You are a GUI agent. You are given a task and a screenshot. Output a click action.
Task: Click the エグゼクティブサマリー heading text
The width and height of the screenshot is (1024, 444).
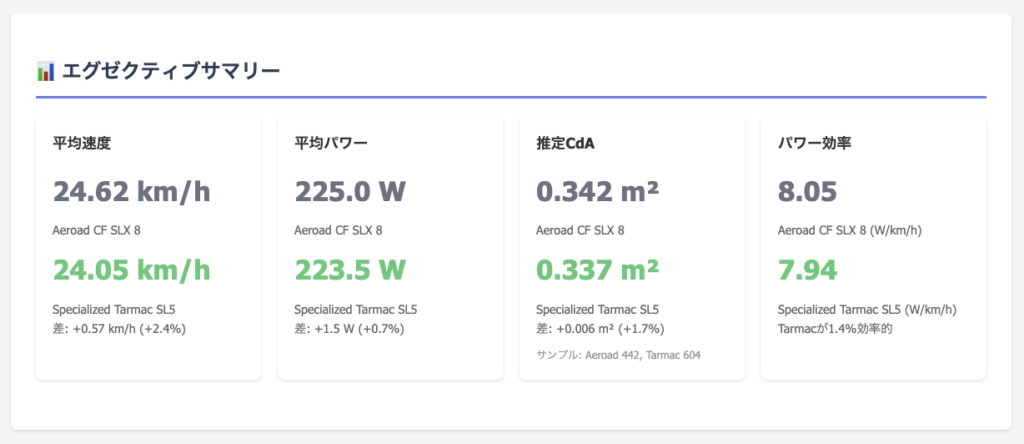[170, 71]
